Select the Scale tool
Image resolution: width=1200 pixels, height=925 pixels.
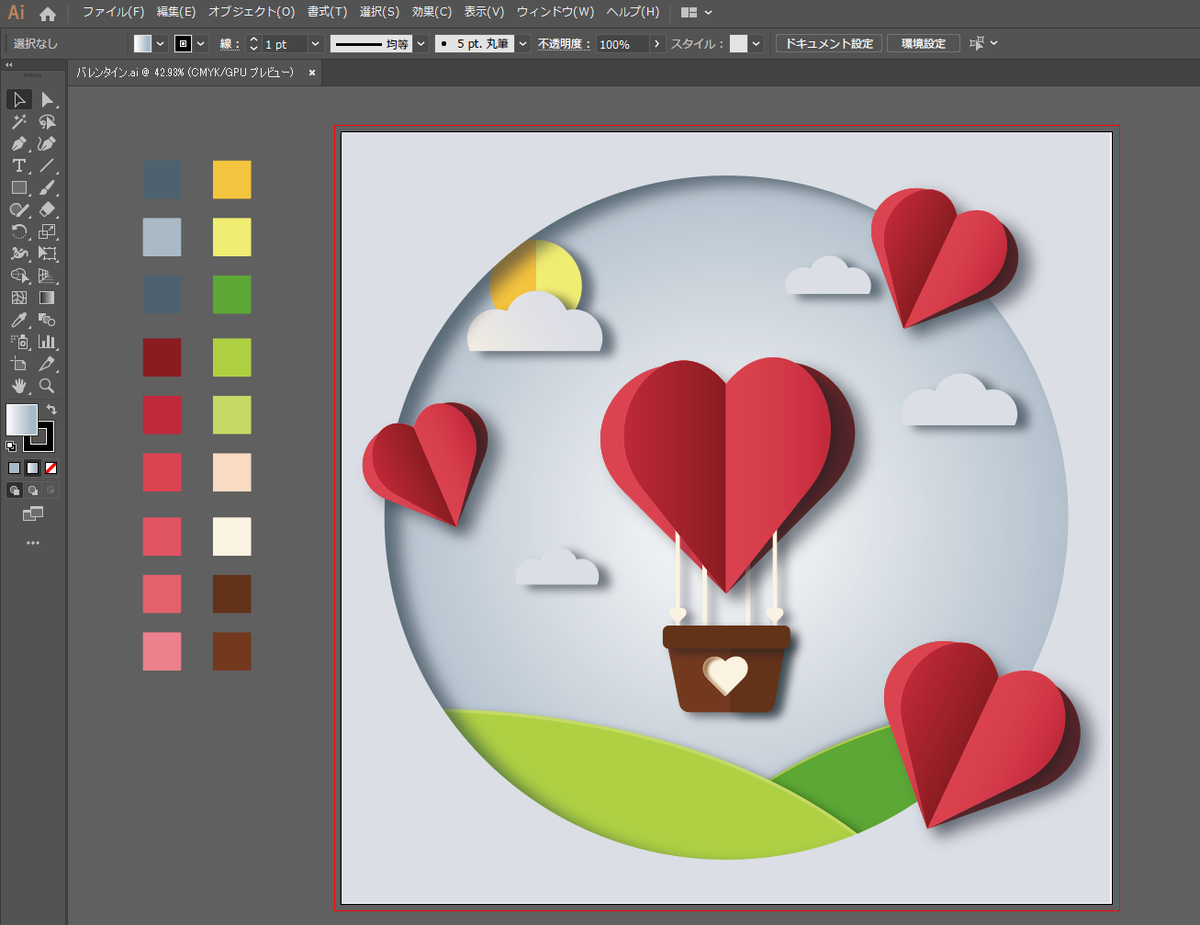[47, 231]
